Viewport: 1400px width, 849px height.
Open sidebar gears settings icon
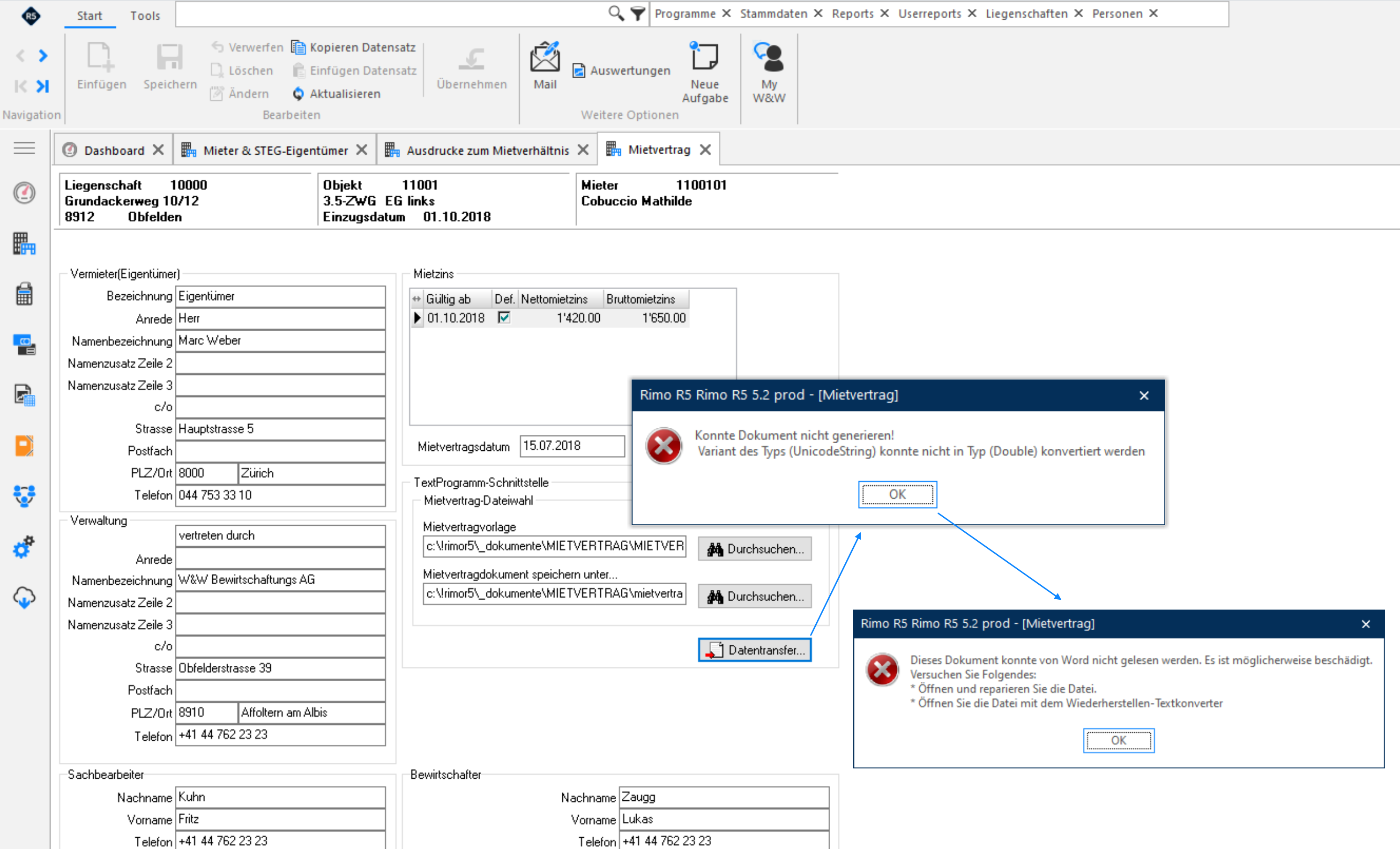tap(24, 547)
